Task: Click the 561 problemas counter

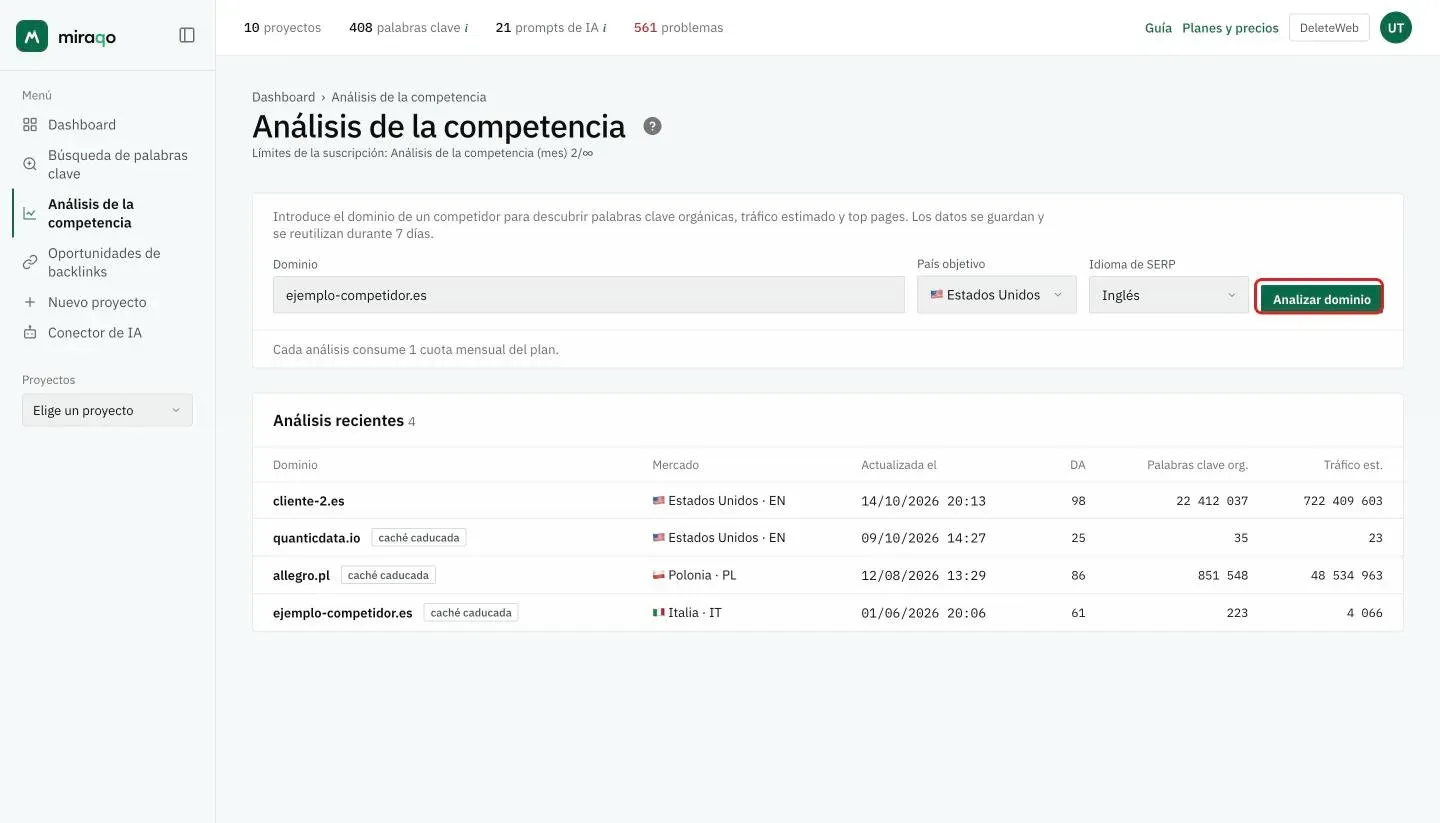Action: [678, 28]
